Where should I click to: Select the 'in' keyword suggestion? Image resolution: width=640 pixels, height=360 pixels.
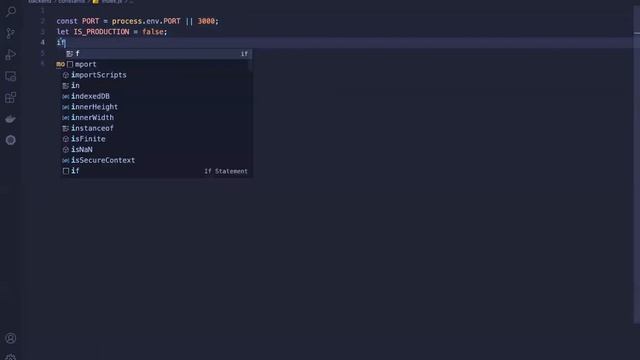click(x=156, y=86)
